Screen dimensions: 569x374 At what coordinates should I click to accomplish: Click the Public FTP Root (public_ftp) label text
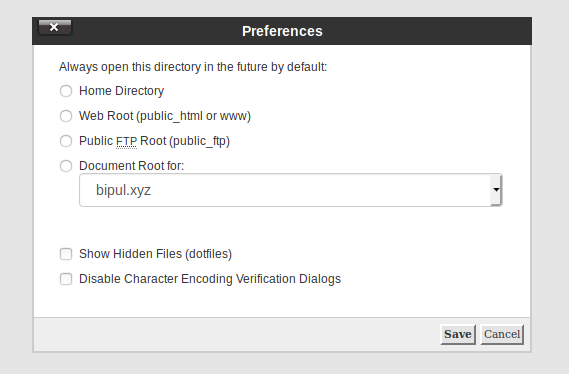tap(155, 141)
